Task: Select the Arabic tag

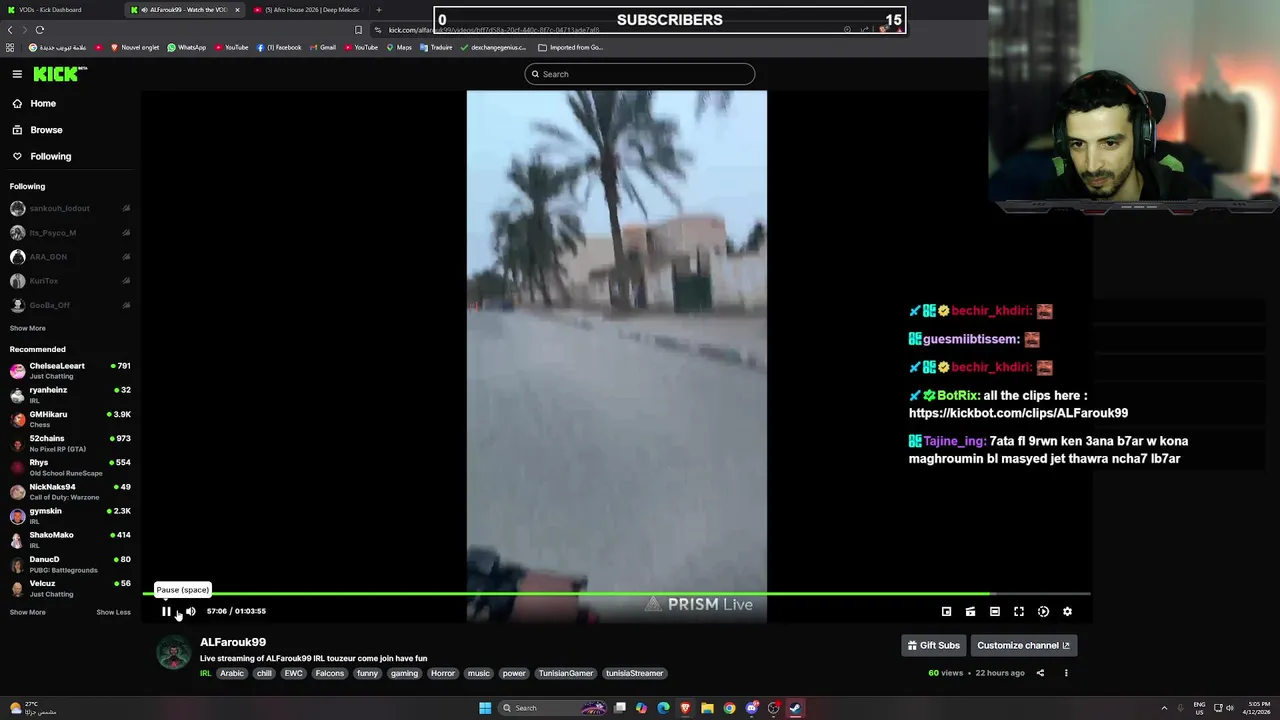Action: point(232,673)
